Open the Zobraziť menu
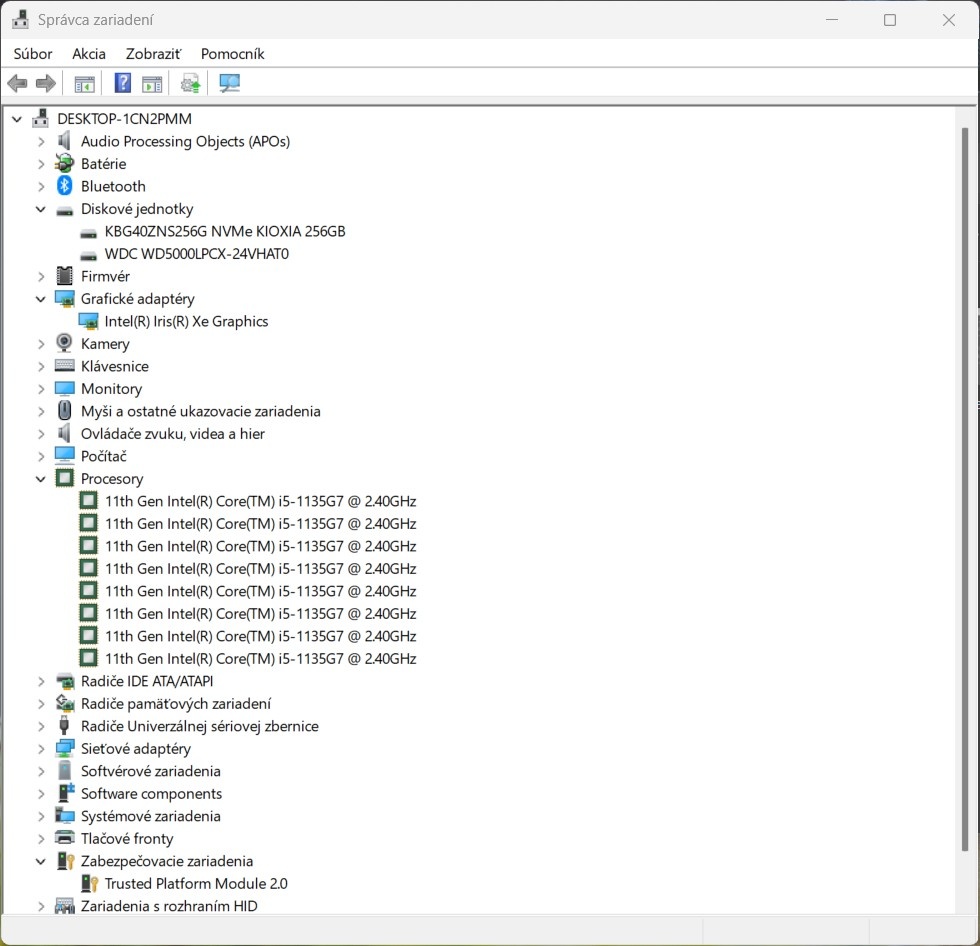The height and width of the screenshot is (946, 980). click(153, 54)
